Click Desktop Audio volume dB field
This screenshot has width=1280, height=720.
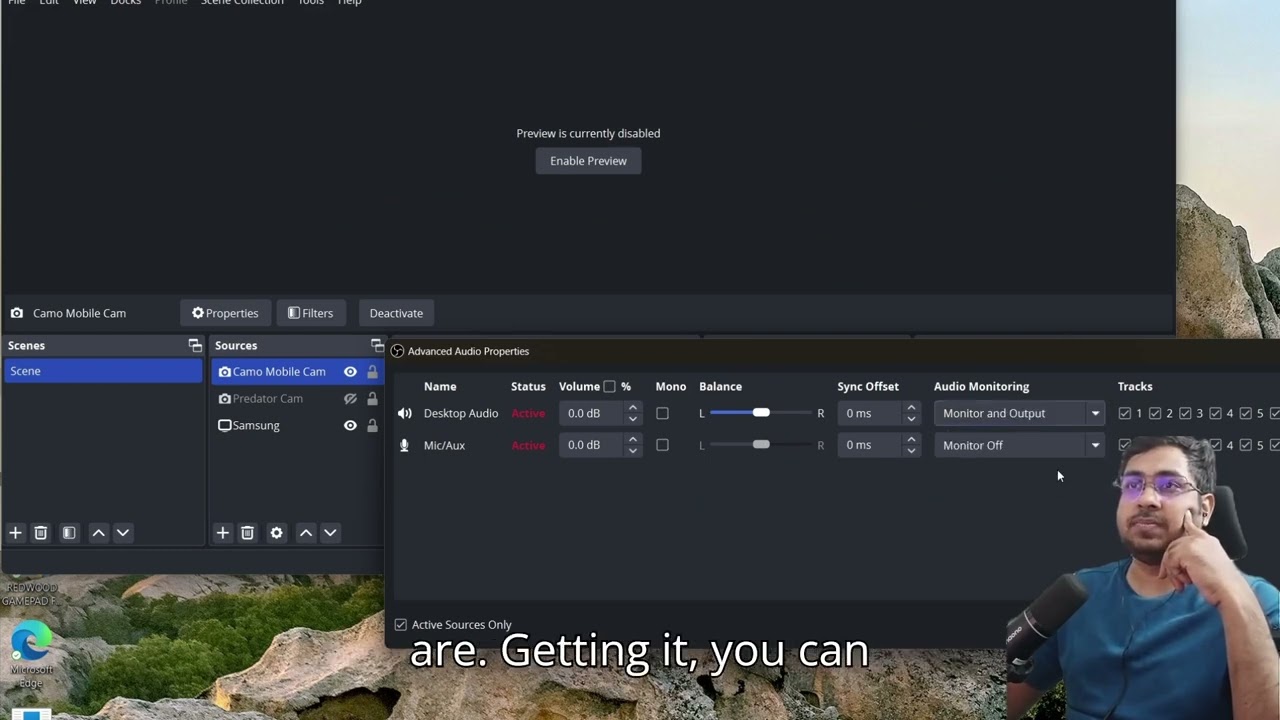[x=591, y=413]
